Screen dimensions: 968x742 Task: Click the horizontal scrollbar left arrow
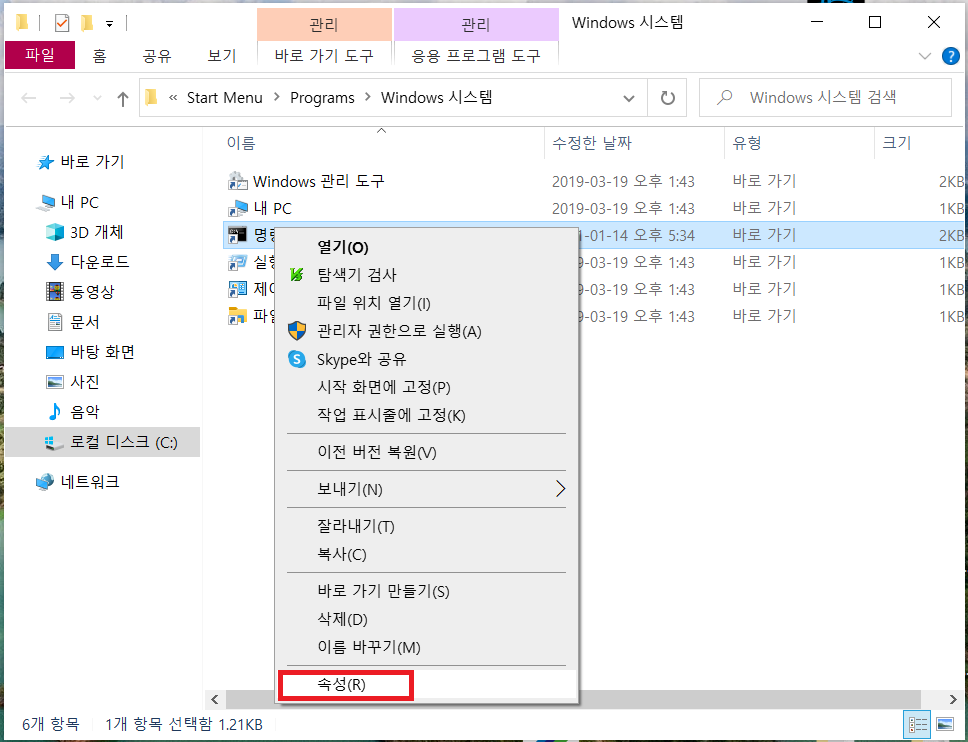[x=215, y=699]
